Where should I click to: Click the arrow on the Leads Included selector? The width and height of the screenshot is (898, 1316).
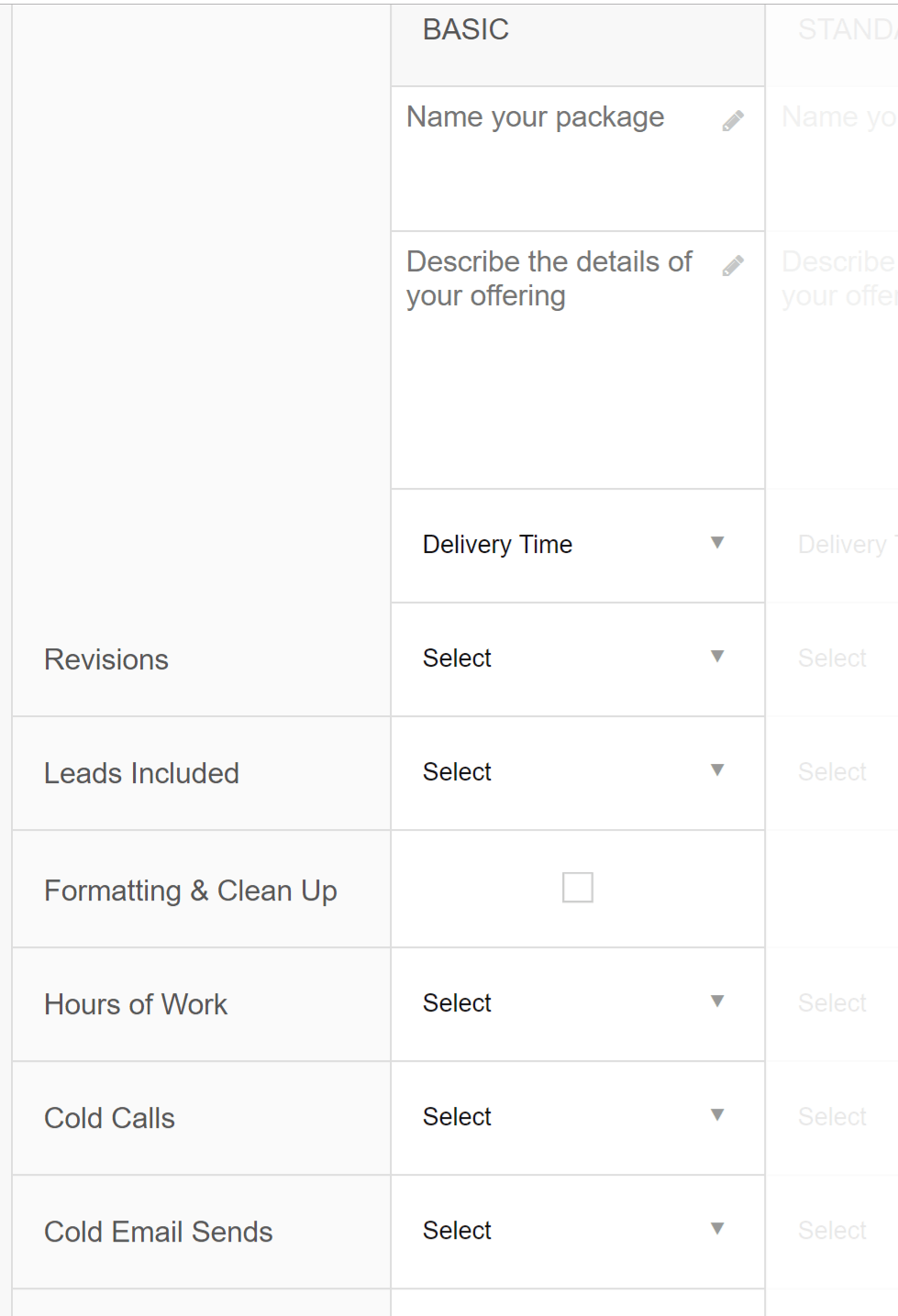pyautogui.click(x=718, y=771)
